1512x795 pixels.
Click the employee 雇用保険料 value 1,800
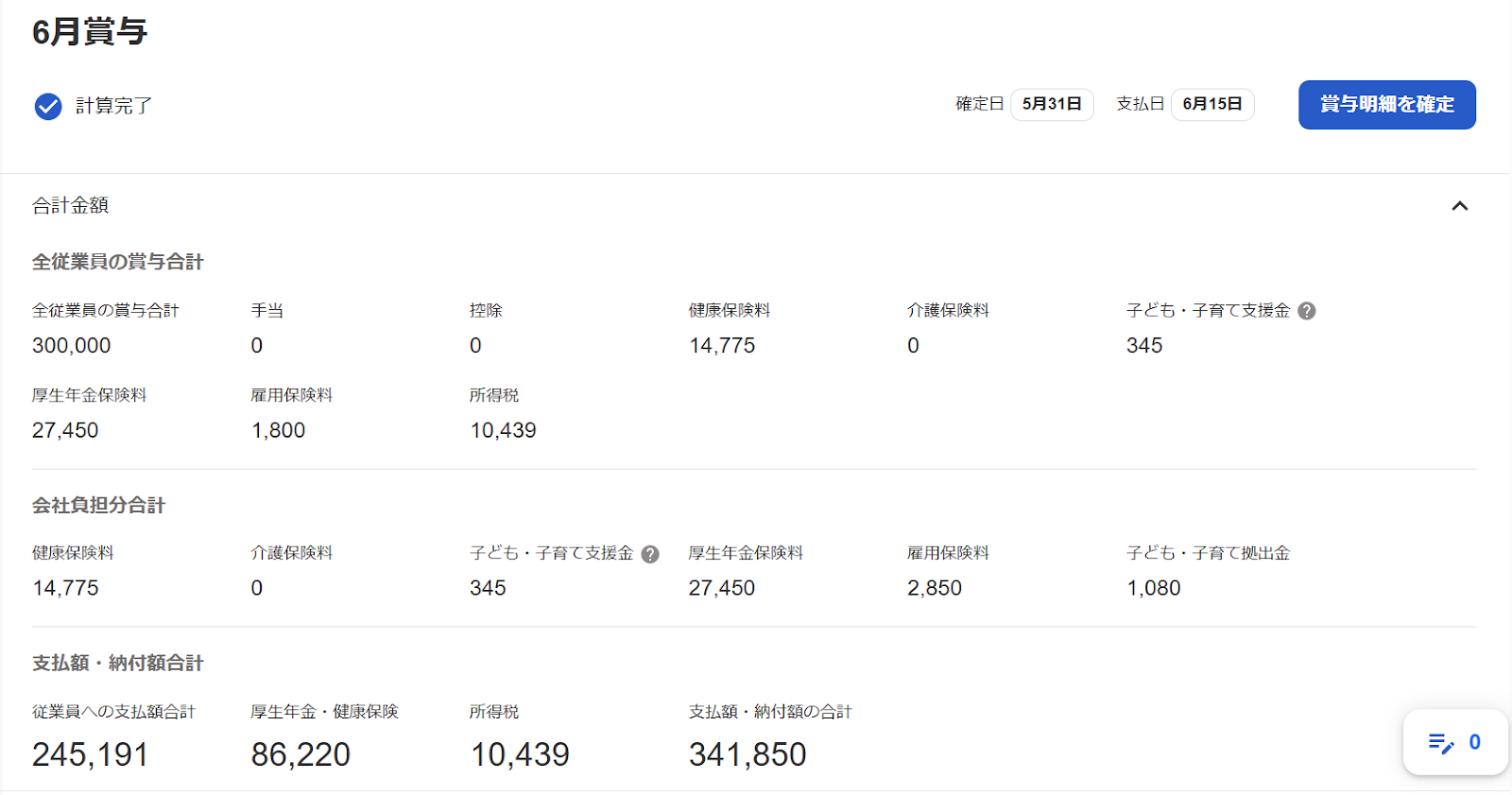pyautogui.click(x=278, y=431)
